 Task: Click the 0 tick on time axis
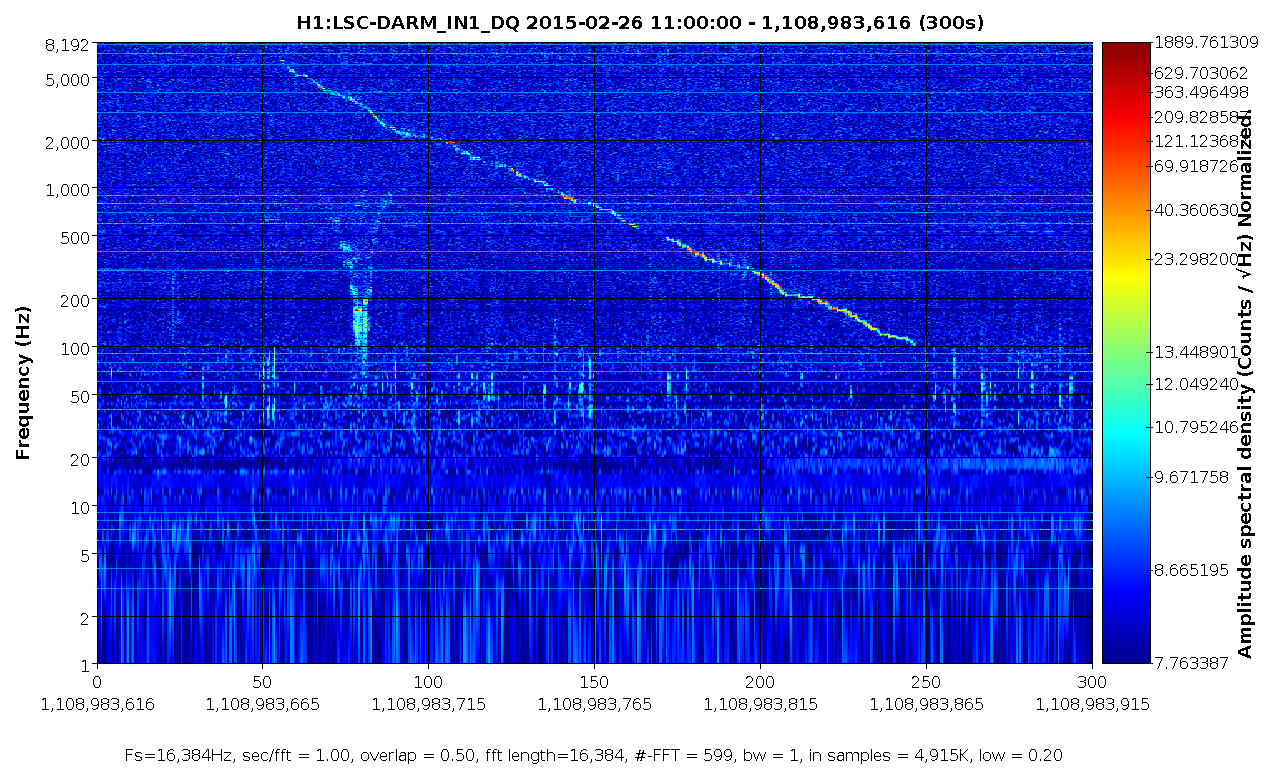coord(97,681)
